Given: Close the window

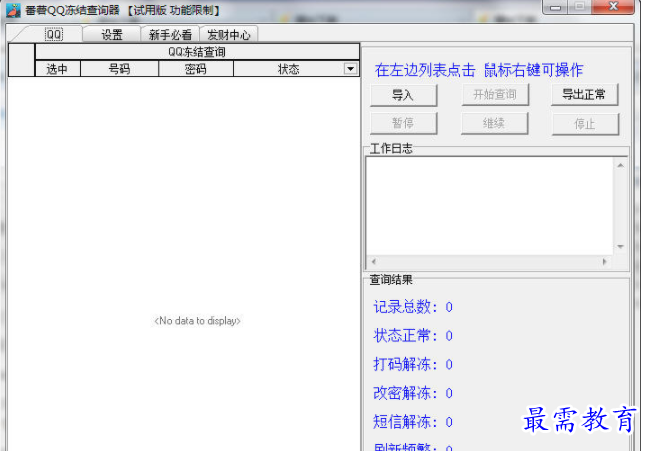Looking at the screenshot, I should [613, 7].
